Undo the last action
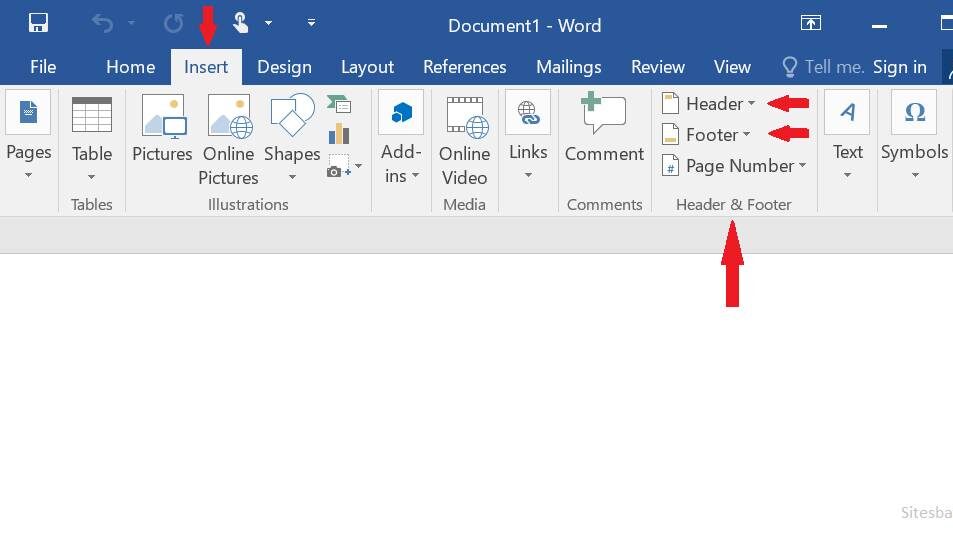 (102, 24)
